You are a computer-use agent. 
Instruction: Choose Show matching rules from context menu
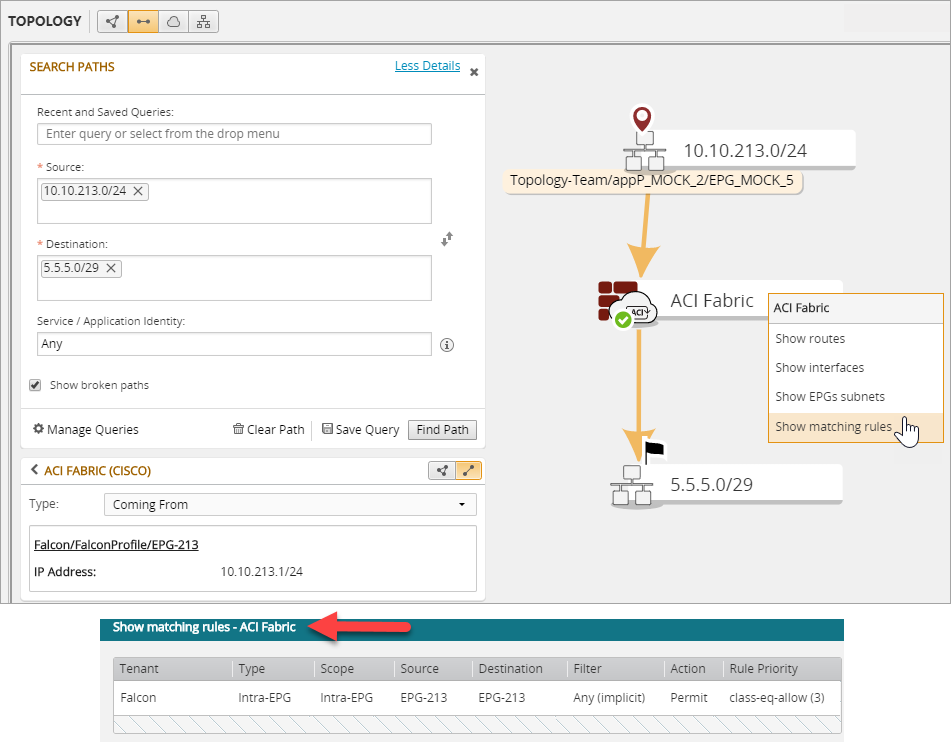[x=833, y=427]
